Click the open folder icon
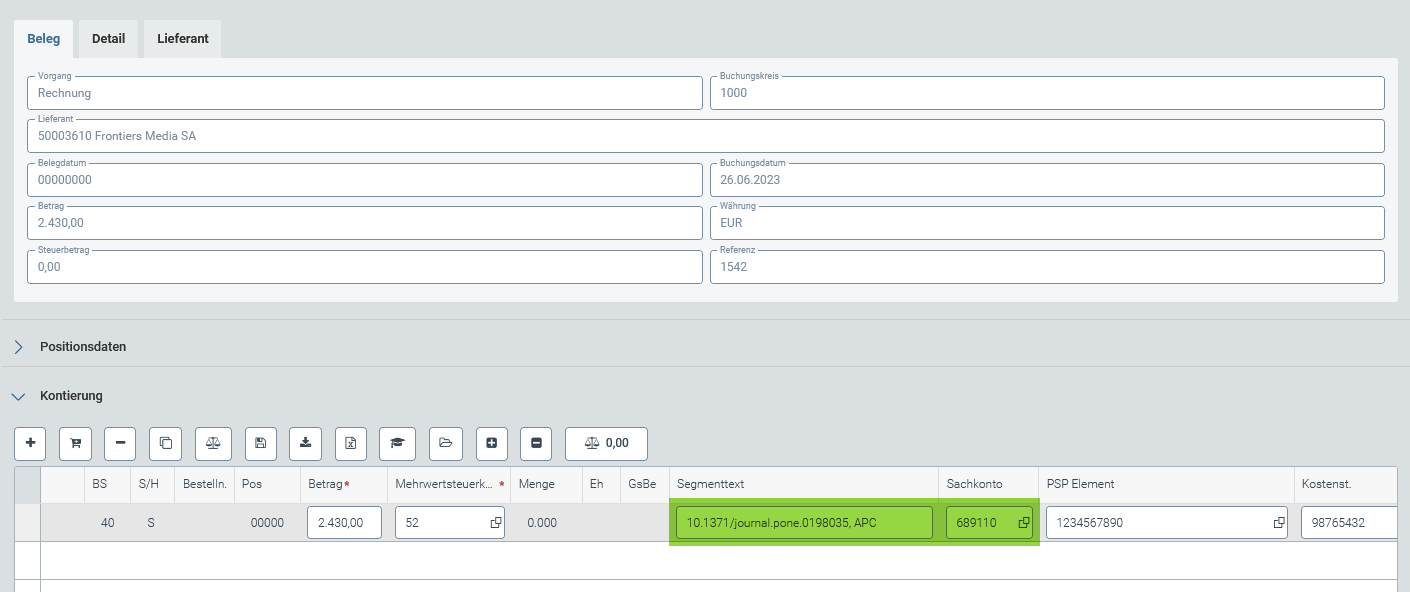Screen dimensions: 1410x592 (446, 443)
